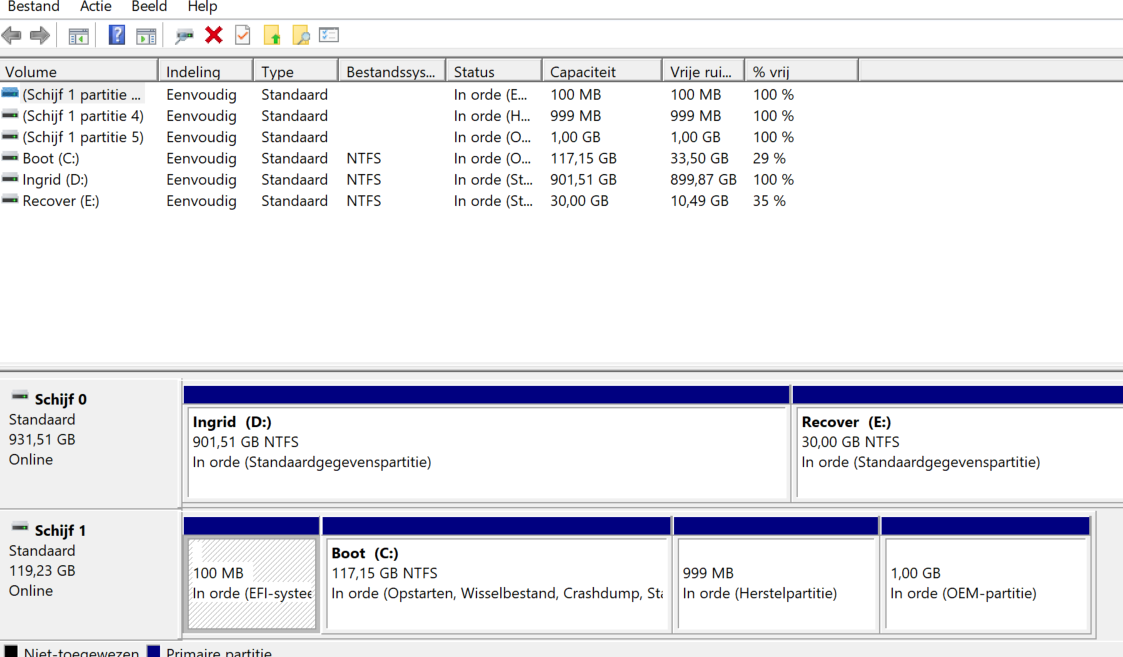Open the Actie menu
The image size is (1123, 657).
pyautogui.click(x=96, y=7)
